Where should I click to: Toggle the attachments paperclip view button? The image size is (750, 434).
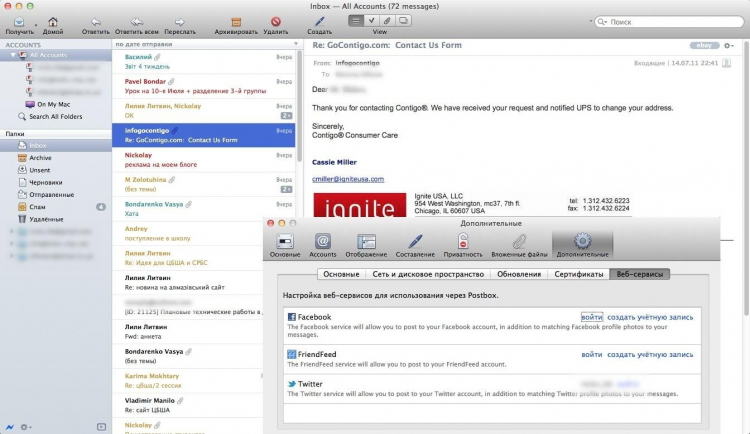(387, 21)
